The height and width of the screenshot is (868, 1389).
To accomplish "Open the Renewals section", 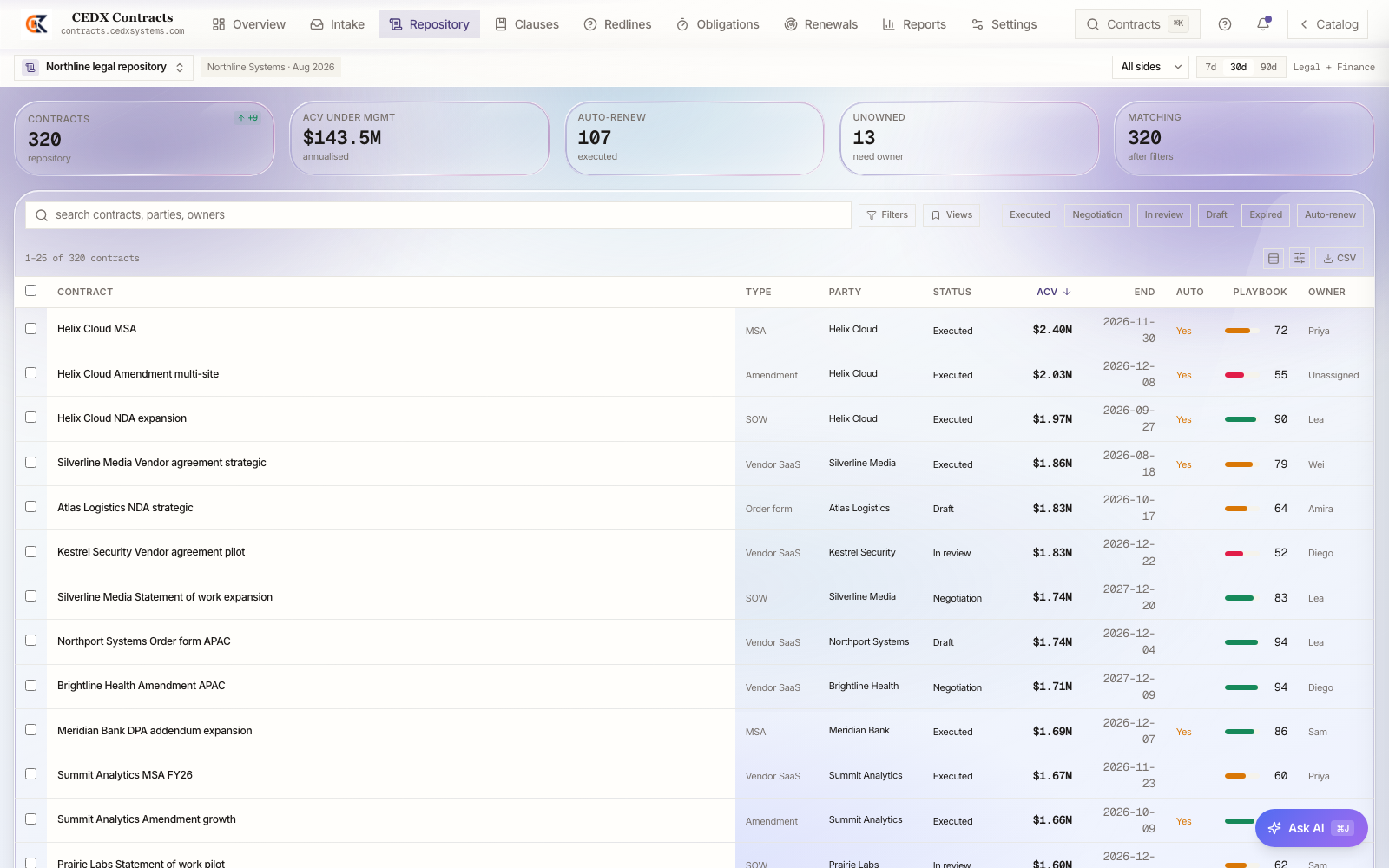I will [x=821, y=24].
